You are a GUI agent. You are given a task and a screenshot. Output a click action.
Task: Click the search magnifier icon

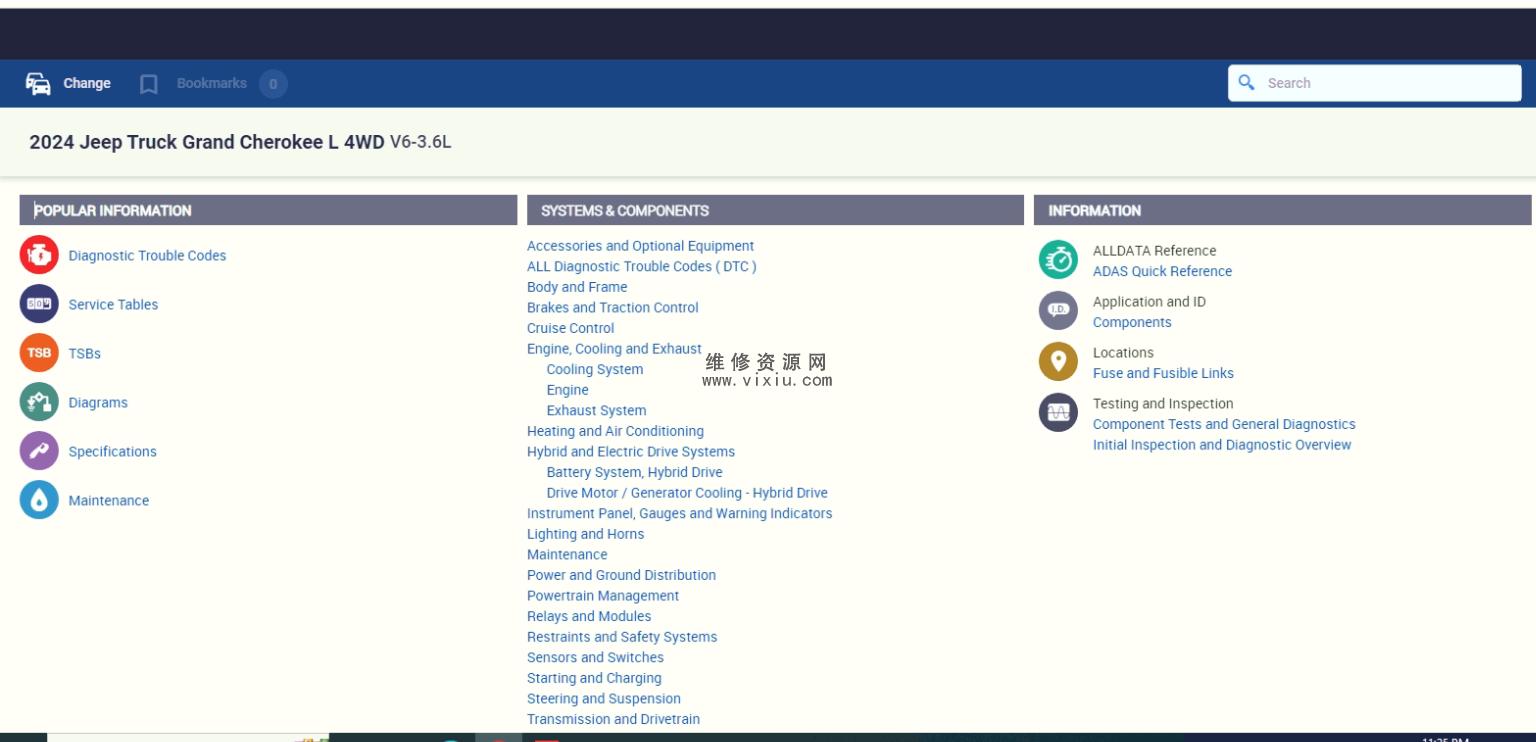click(1246, 83)
